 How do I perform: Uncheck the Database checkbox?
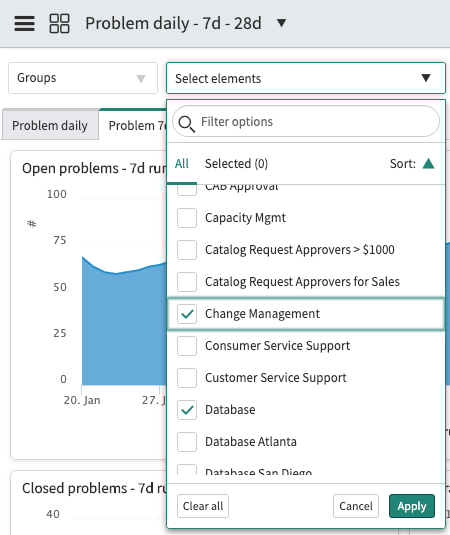[x=187, y=410]
